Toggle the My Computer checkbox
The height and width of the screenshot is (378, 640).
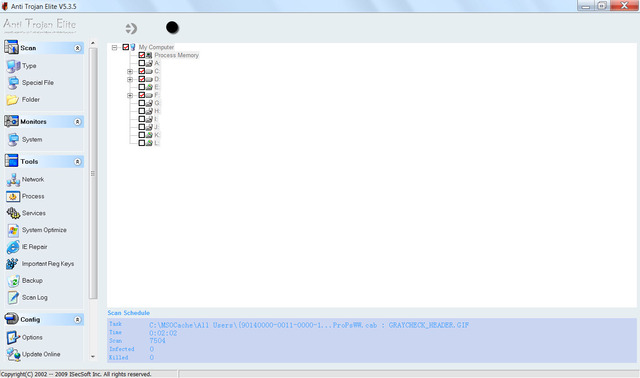(126, 47)
